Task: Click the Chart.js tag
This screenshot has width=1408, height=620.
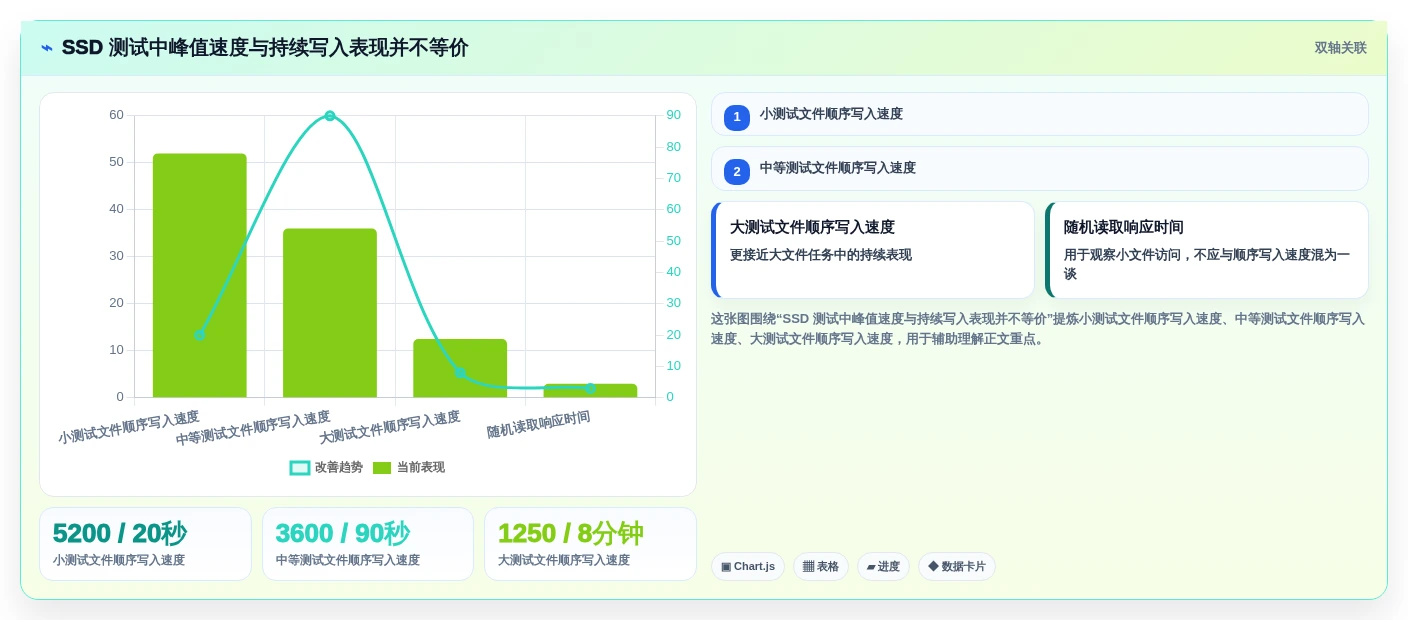Action: pyautogui.click(x=748, y=566)
